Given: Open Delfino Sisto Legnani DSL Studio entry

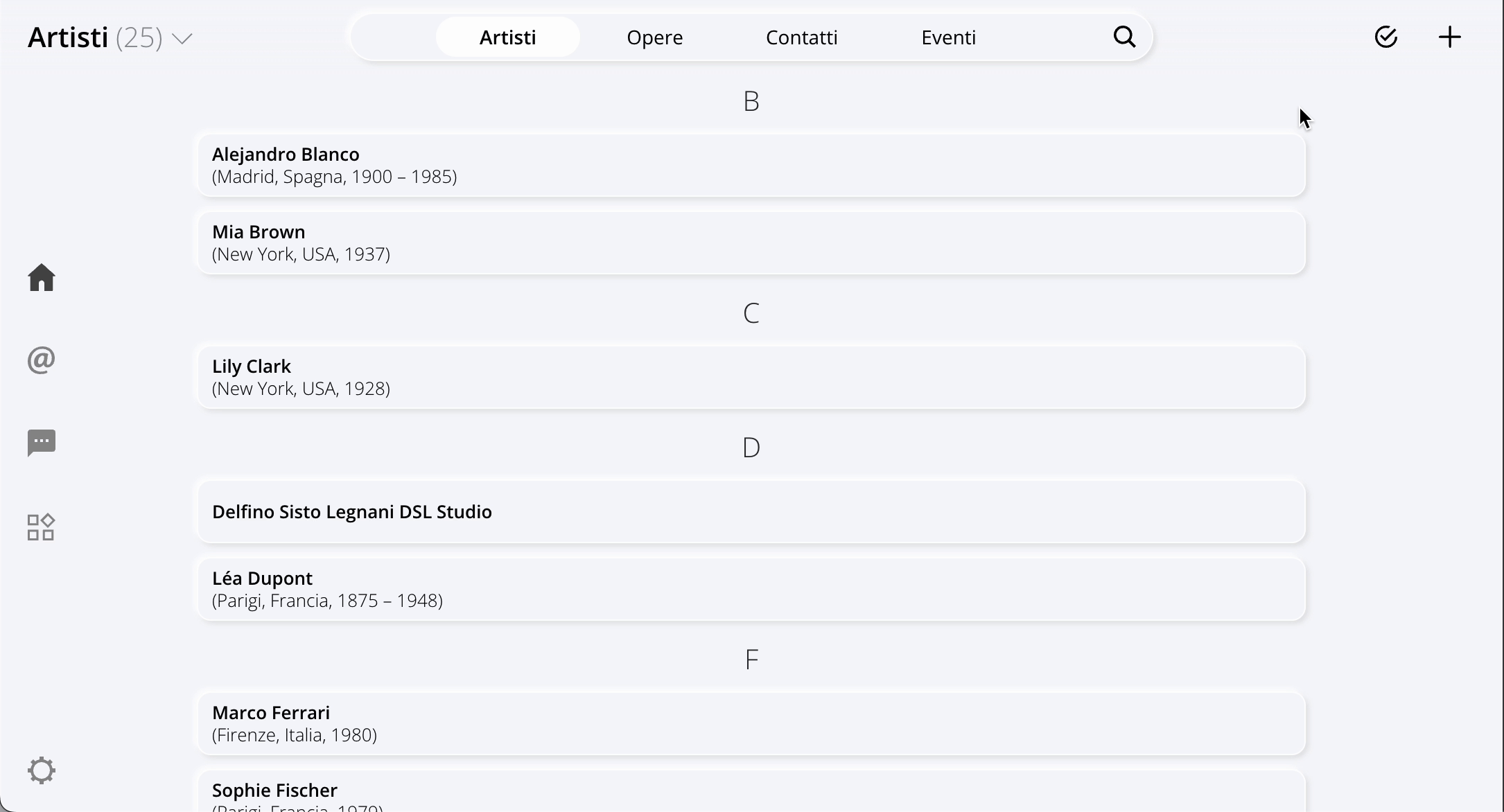Looking at the screenshot, I should point(751,512).
